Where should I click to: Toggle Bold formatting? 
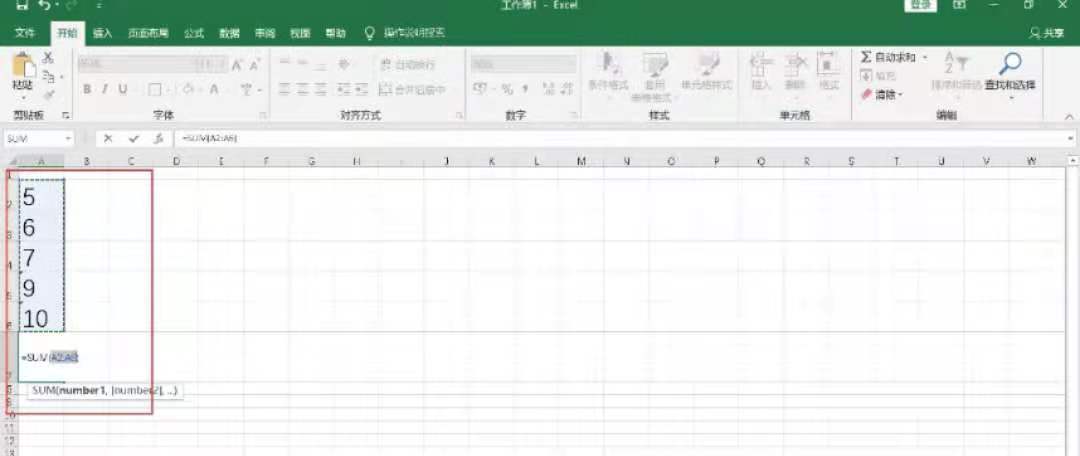pyautogui.click(x=87, y=89)
